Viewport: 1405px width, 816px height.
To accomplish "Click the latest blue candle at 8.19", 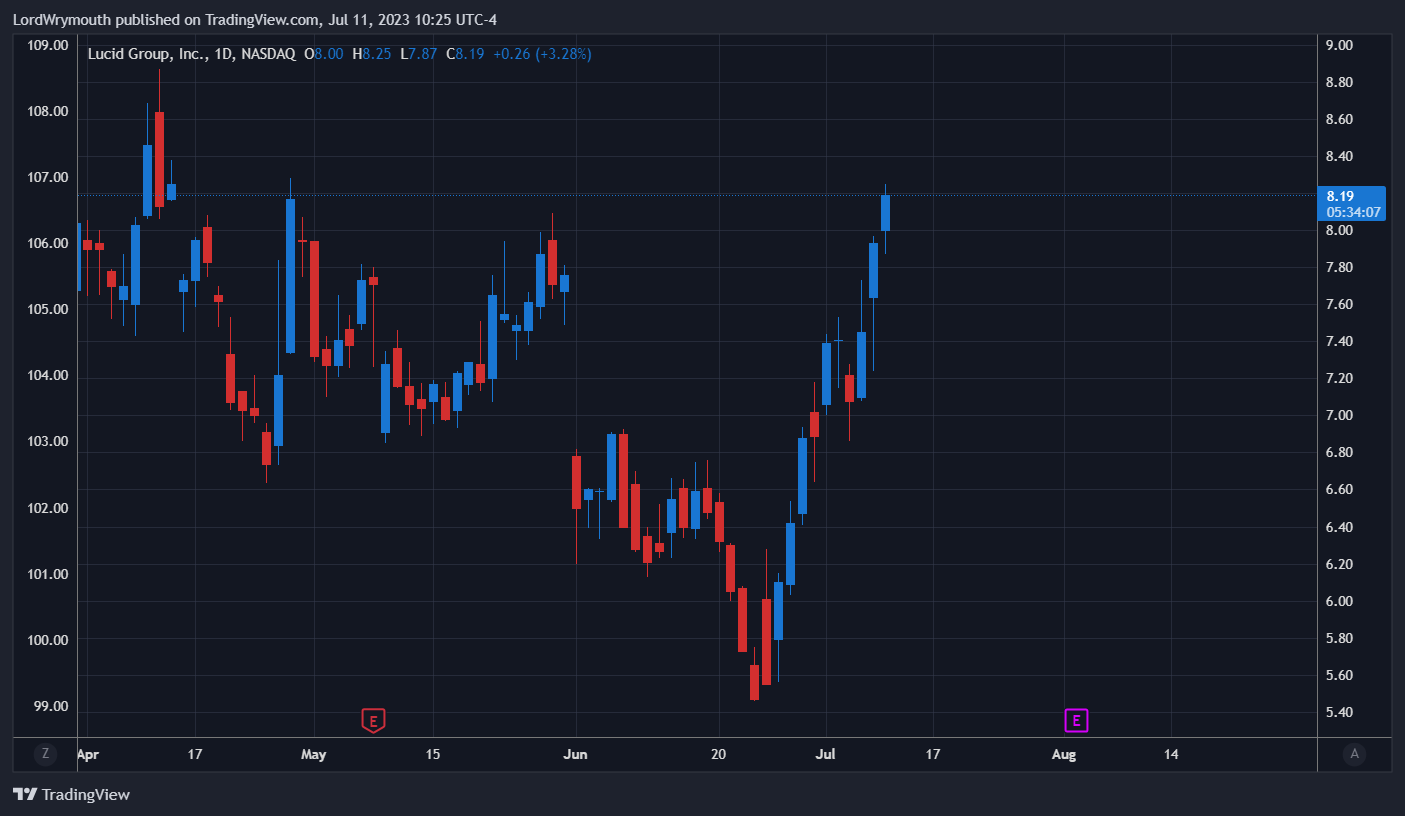I will (885, 213).
